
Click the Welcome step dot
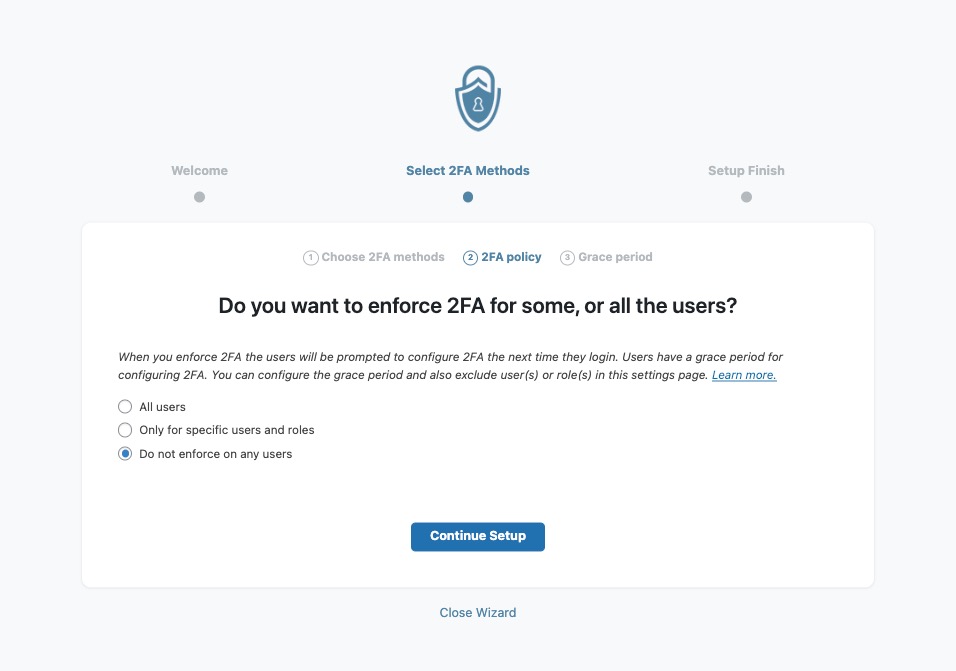[199, 197]
